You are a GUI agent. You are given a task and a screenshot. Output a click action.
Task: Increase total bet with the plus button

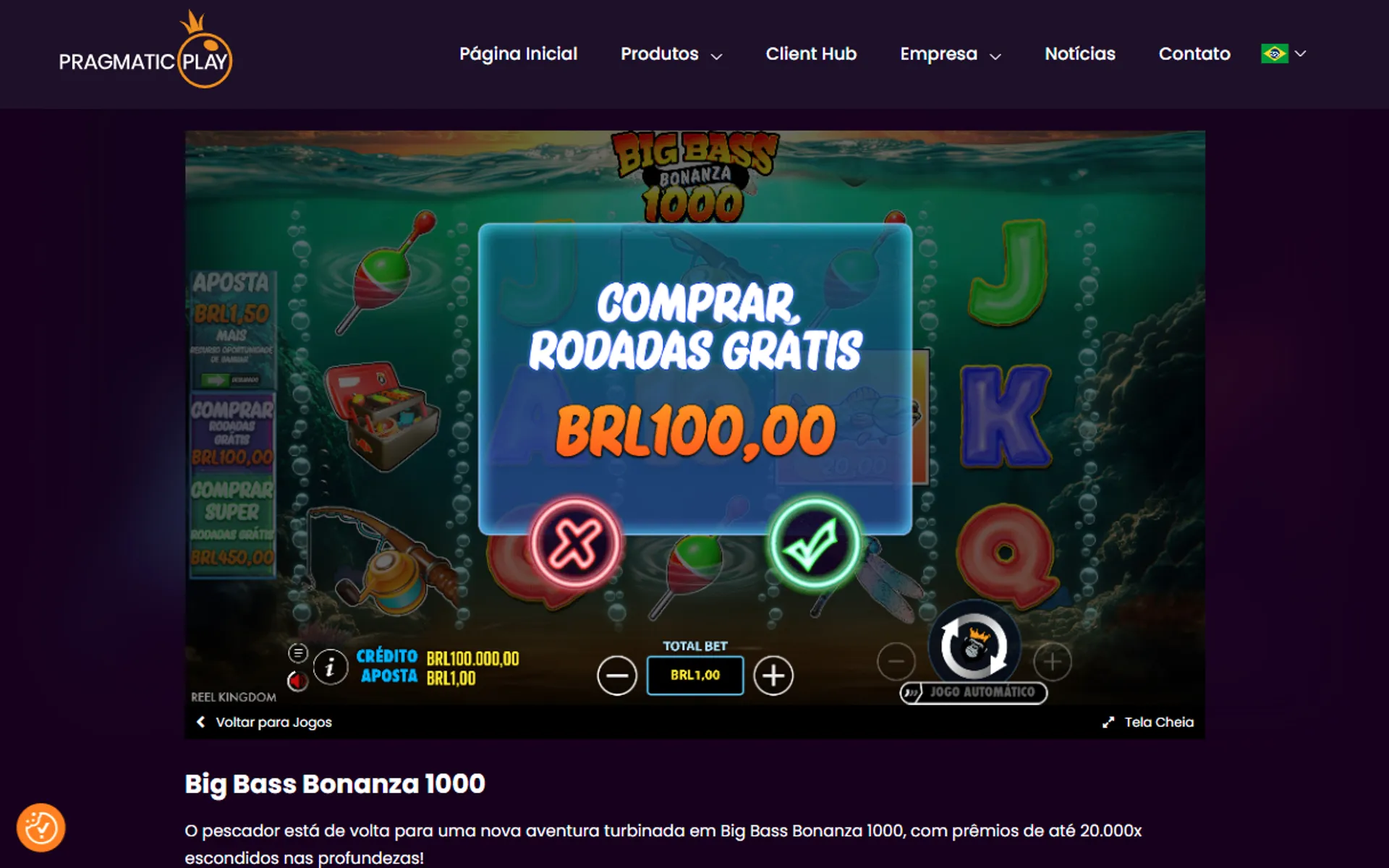tap(773, 676)
